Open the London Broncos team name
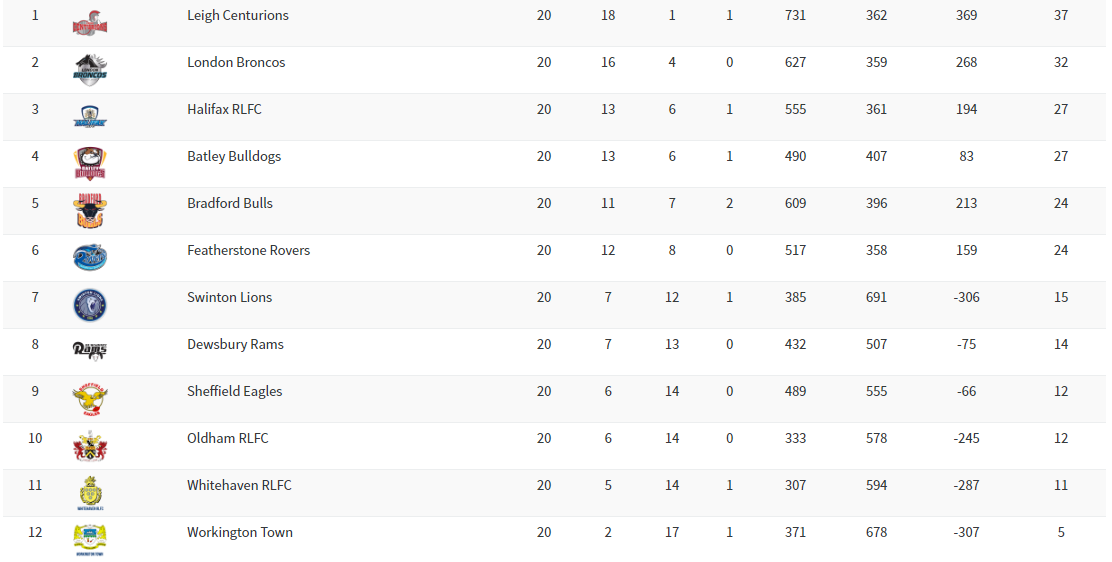 tap(236, 63)
